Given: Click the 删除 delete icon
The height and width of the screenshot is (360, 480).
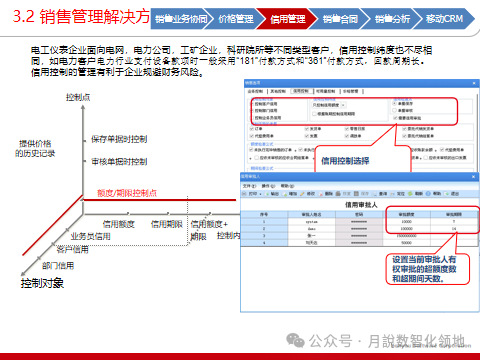Looking at the screenshot, I should pos(321,194).
